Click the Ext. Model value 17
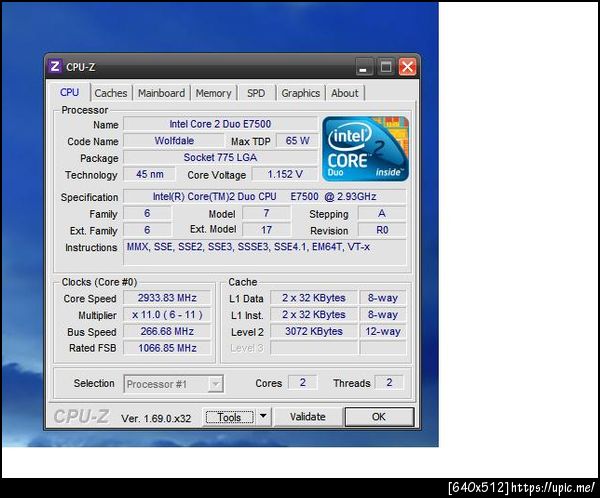This screenshot has width=600, height=498. coord(266,230)
